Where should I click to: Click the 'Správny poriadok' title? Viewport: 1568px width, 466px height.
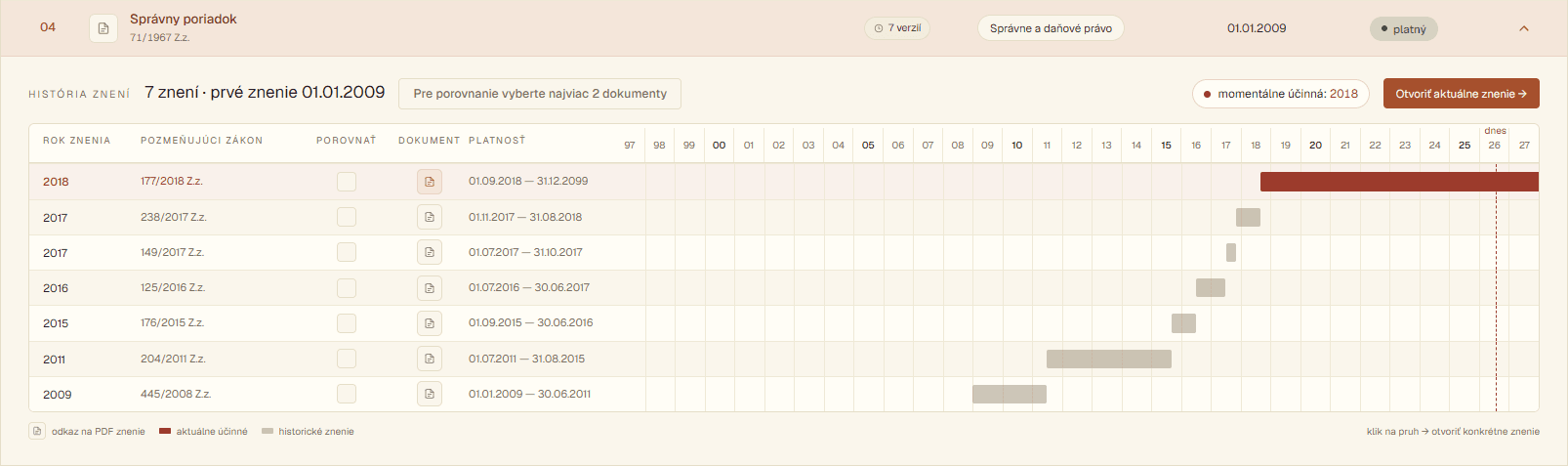coord(184,20)
